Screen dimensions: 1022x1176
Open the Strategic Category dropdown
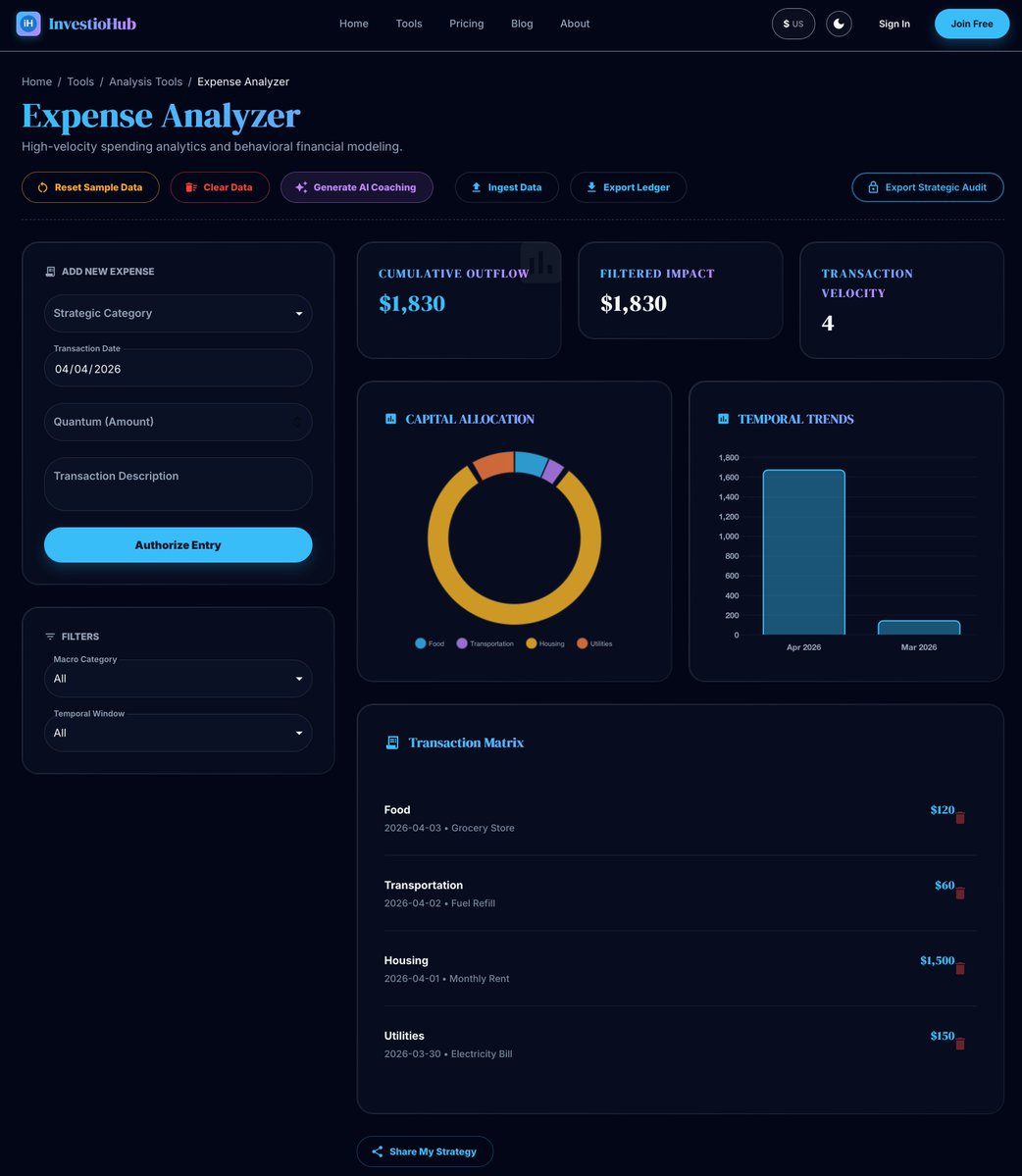click(178, 313)
